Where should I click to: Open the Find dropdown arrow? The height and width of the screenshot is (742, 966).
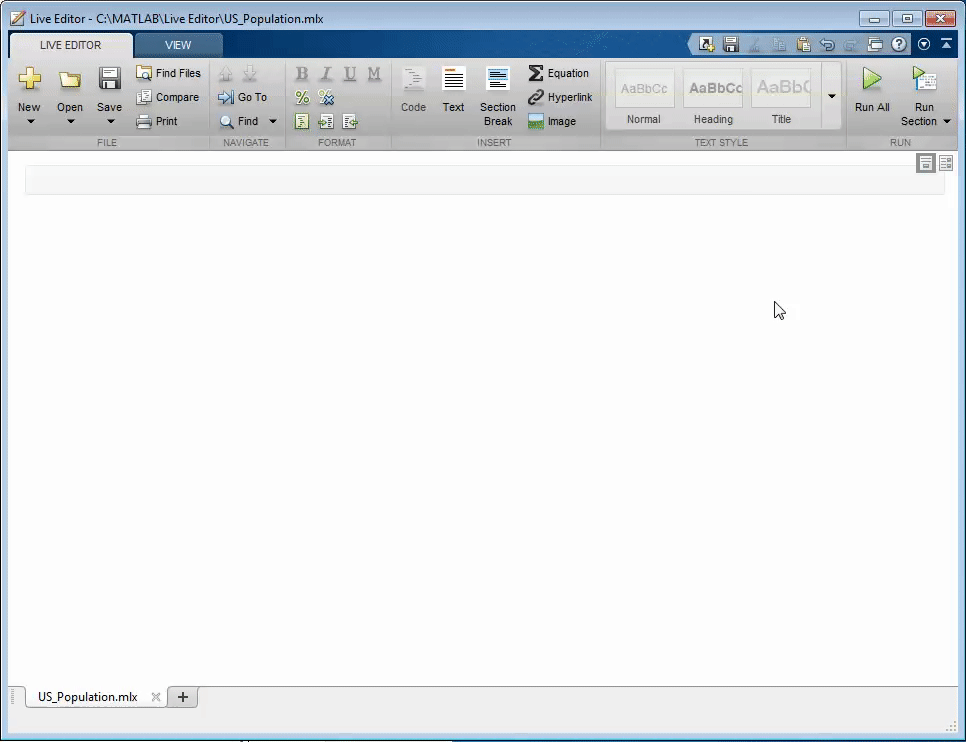coord(271,121)
